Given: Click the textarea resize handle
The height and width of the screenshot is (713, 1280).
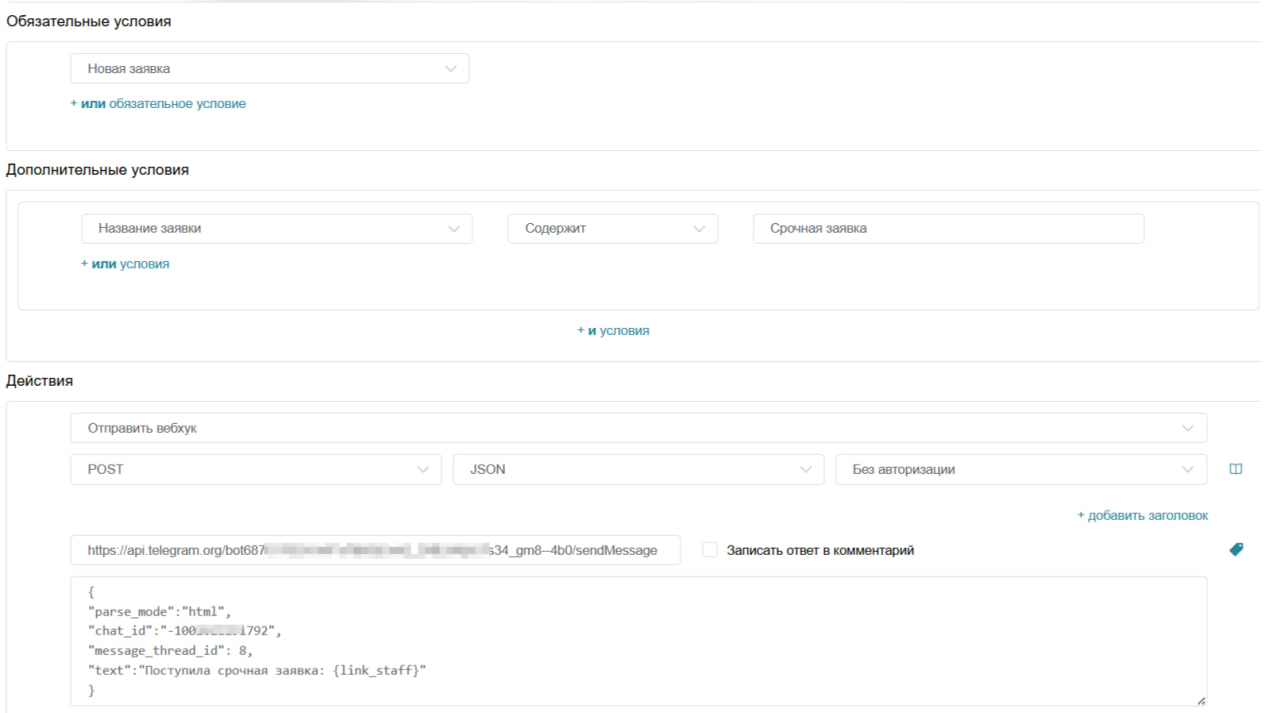Looking at the screenshot, I should coord(1200,701).
